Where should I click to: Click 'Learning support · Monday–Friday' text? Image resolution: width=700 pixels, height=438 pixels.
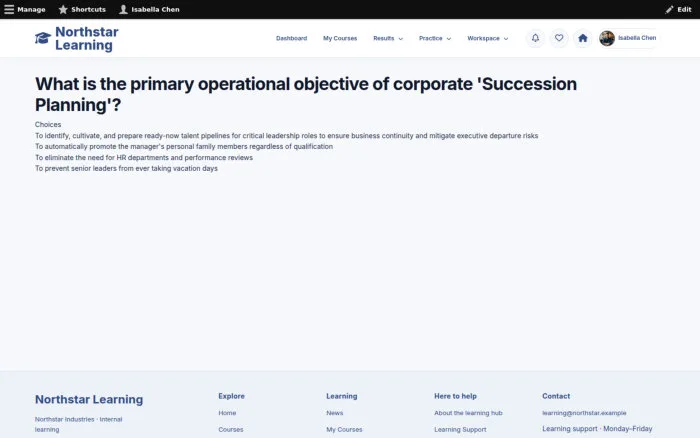coord(597,429)
